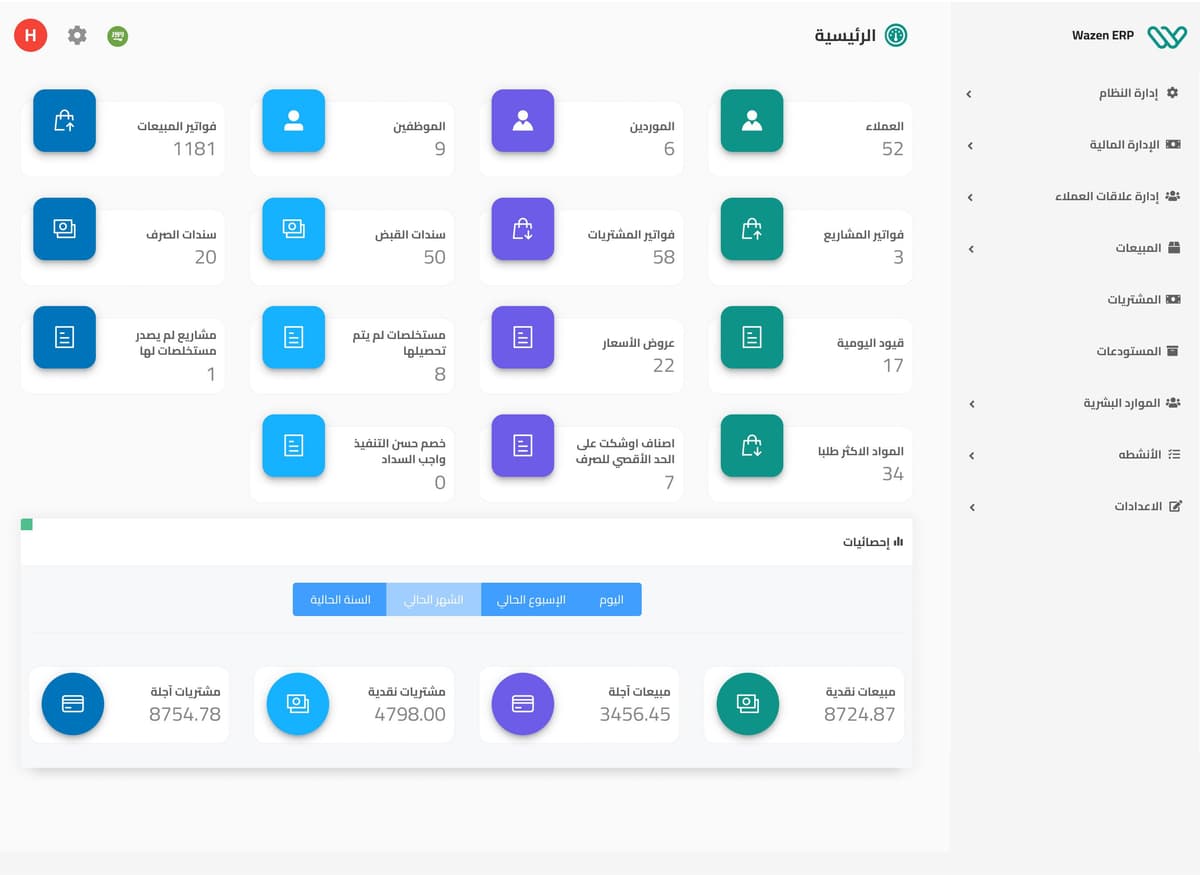Viewport: 1200px width, 875px height.
Task: Open the warehouses (المستودعات) sidebar item
Action: click(x=1137, y=351)
